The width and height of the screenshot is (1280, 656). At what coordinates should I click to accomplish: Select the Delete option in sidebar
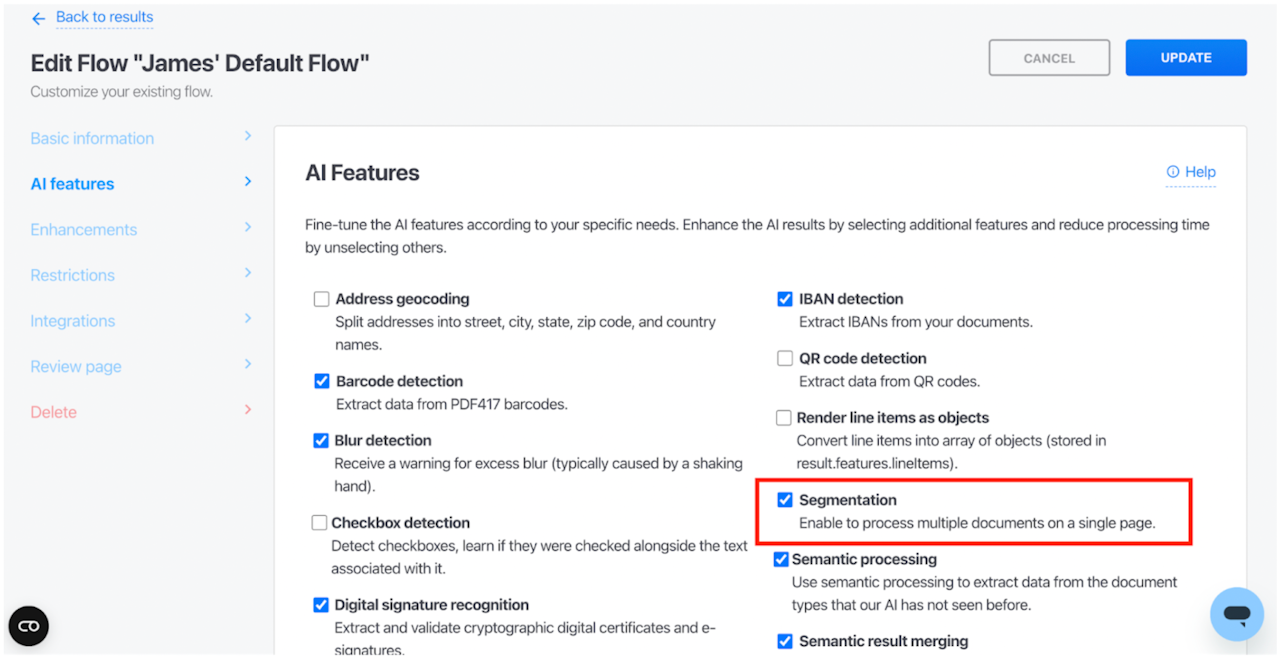point(54,412)
